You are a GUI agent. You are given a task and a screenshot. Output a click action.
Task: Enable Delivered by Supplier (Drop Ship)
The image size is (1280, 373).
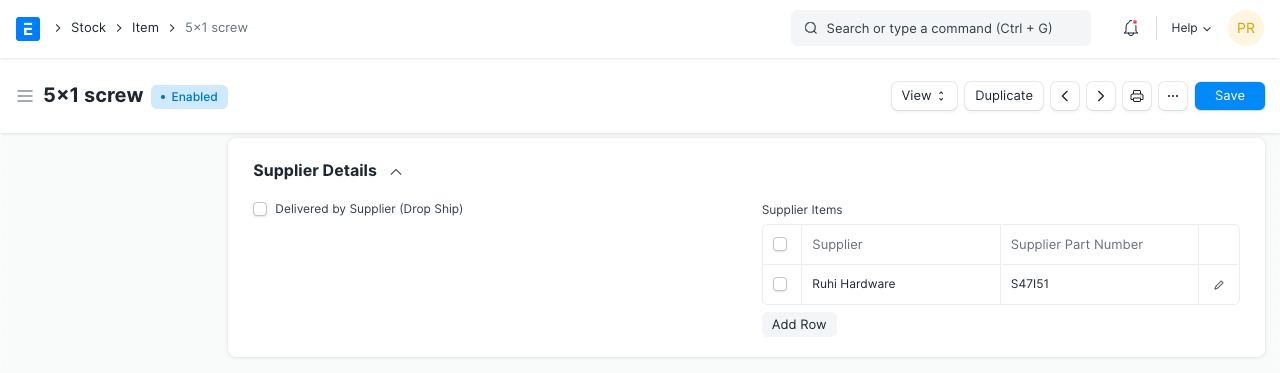point(260,209)
